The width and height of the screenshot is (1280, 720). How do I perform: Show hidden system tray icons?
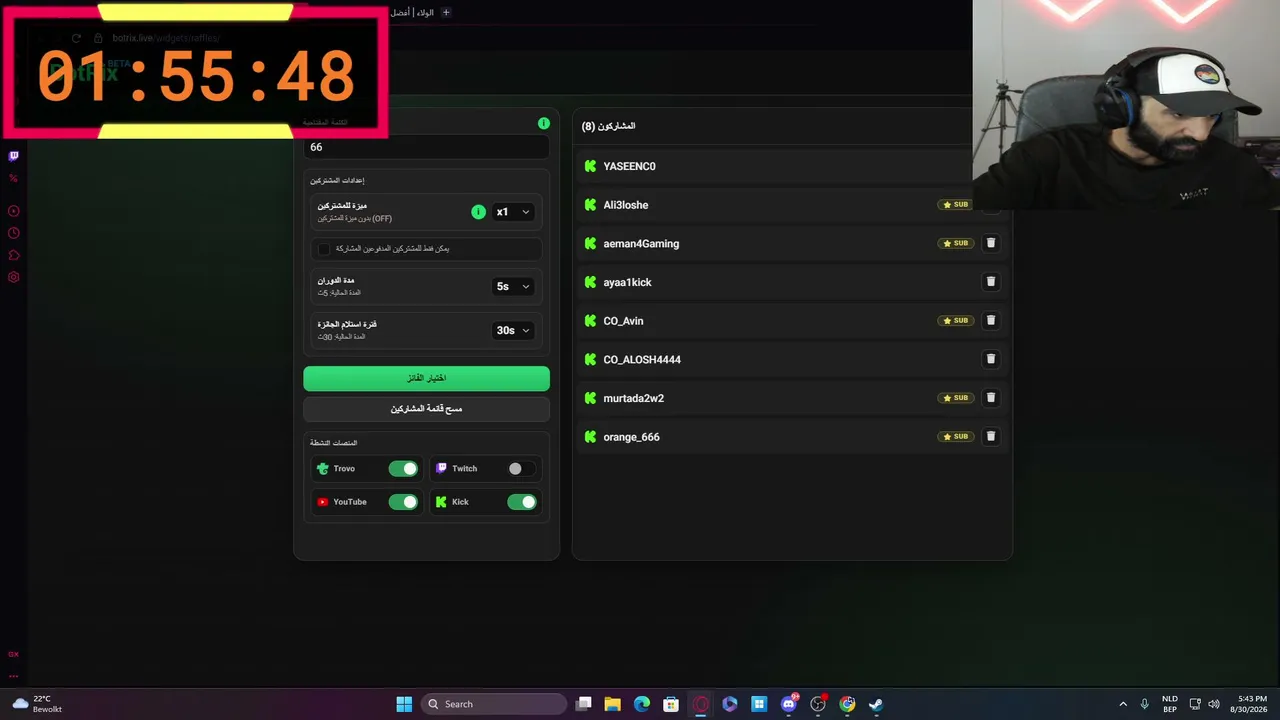(x=1123, y=704)
